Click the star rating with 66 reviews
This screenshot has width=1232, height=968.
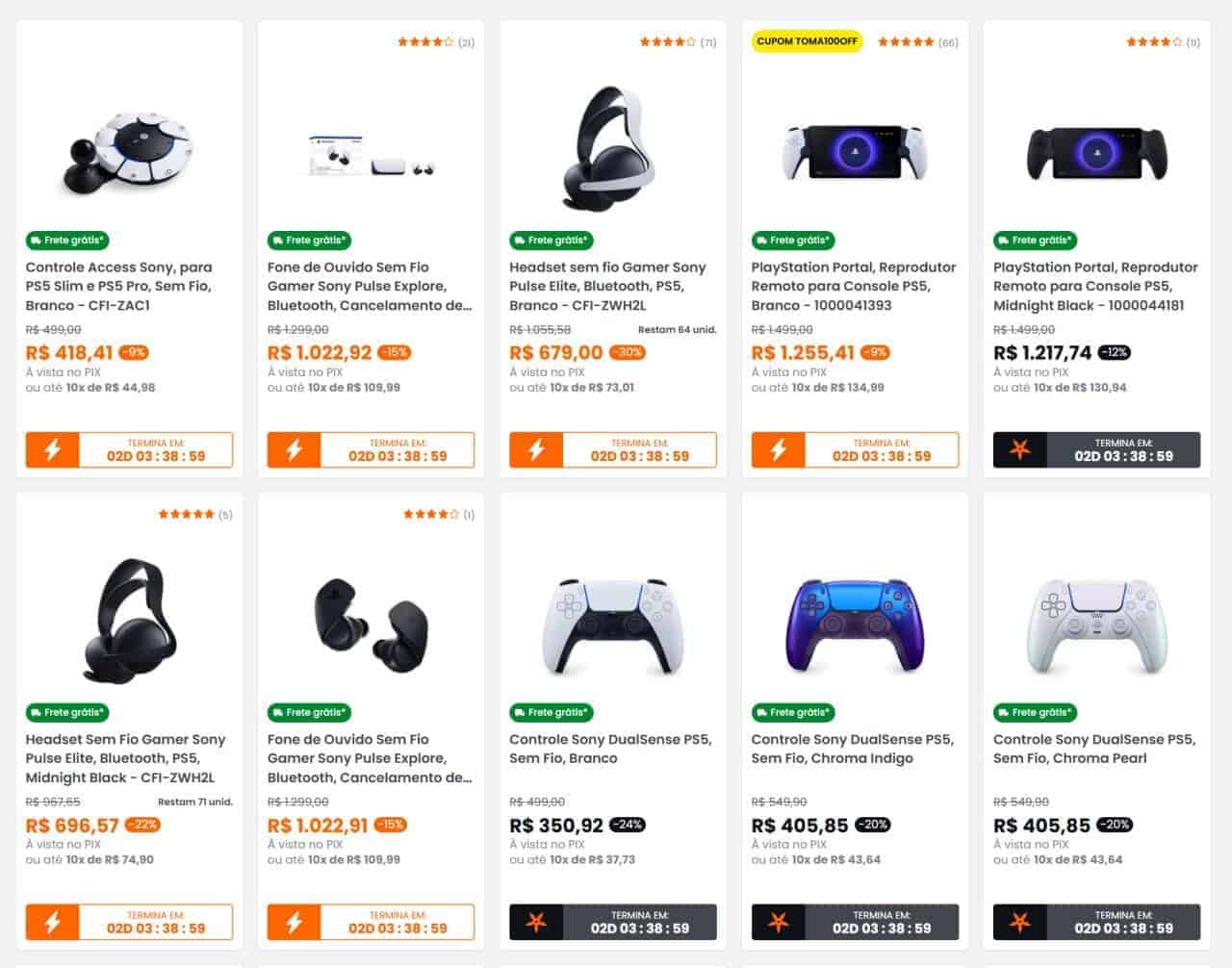(917, 42)
